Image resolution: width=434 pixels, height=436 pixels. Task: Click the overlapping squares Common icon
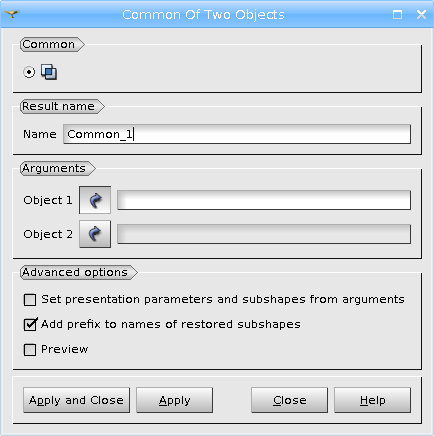click(49, 72)
